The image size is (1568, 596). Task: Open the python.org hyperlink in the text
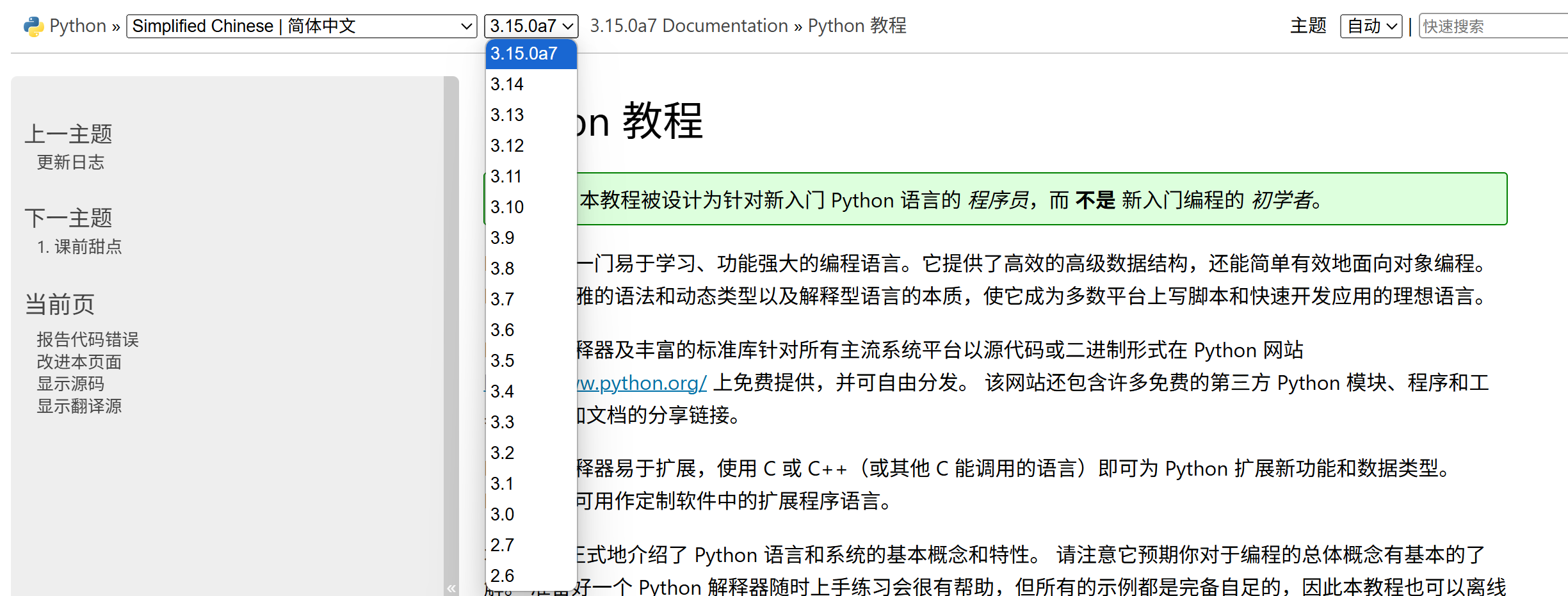pos(642,383)
